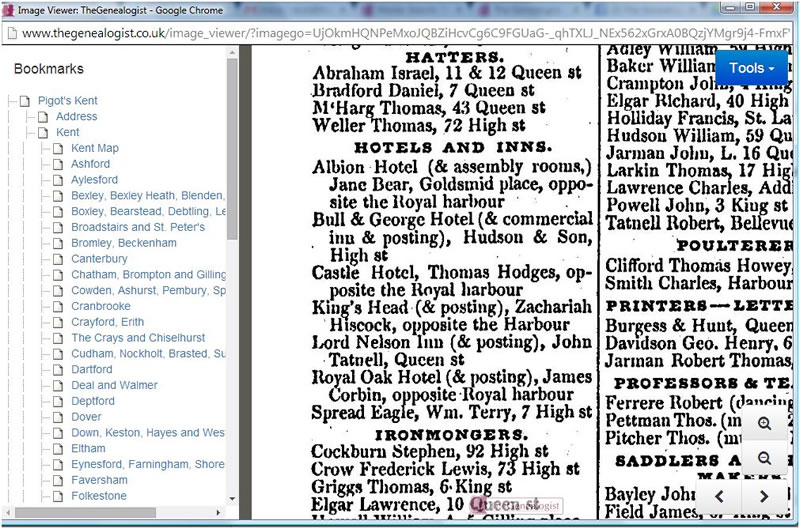This screenshot has height=529, width=800.
Task: Open the Tools dropdown menu
Action: tap(752, 68)
